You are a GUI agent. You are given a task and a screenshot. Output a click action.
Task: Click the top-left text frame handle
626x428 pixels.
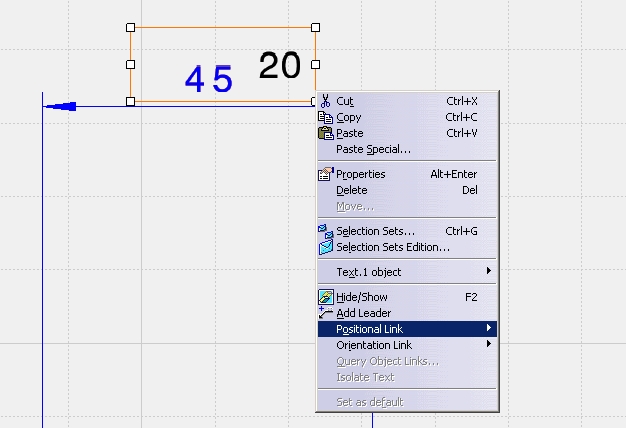coord(131,28)
